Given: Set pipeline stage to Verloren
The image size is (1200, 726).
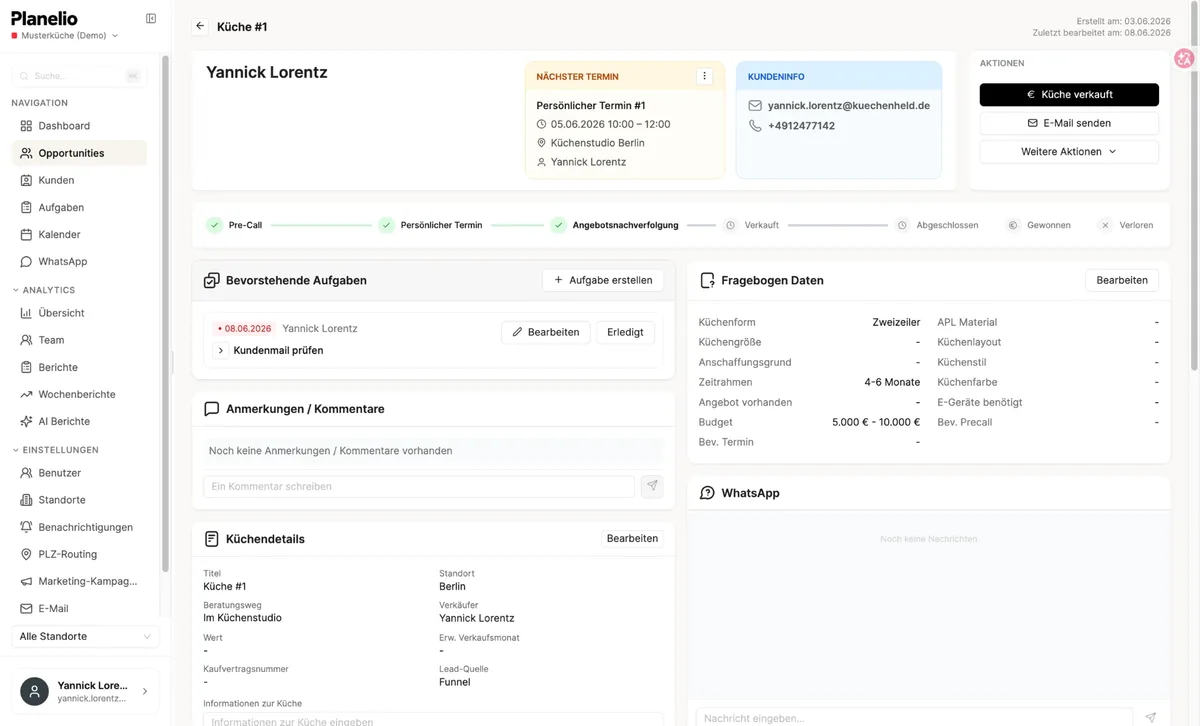Looking at the screenshot, I should coord(1126,225).
